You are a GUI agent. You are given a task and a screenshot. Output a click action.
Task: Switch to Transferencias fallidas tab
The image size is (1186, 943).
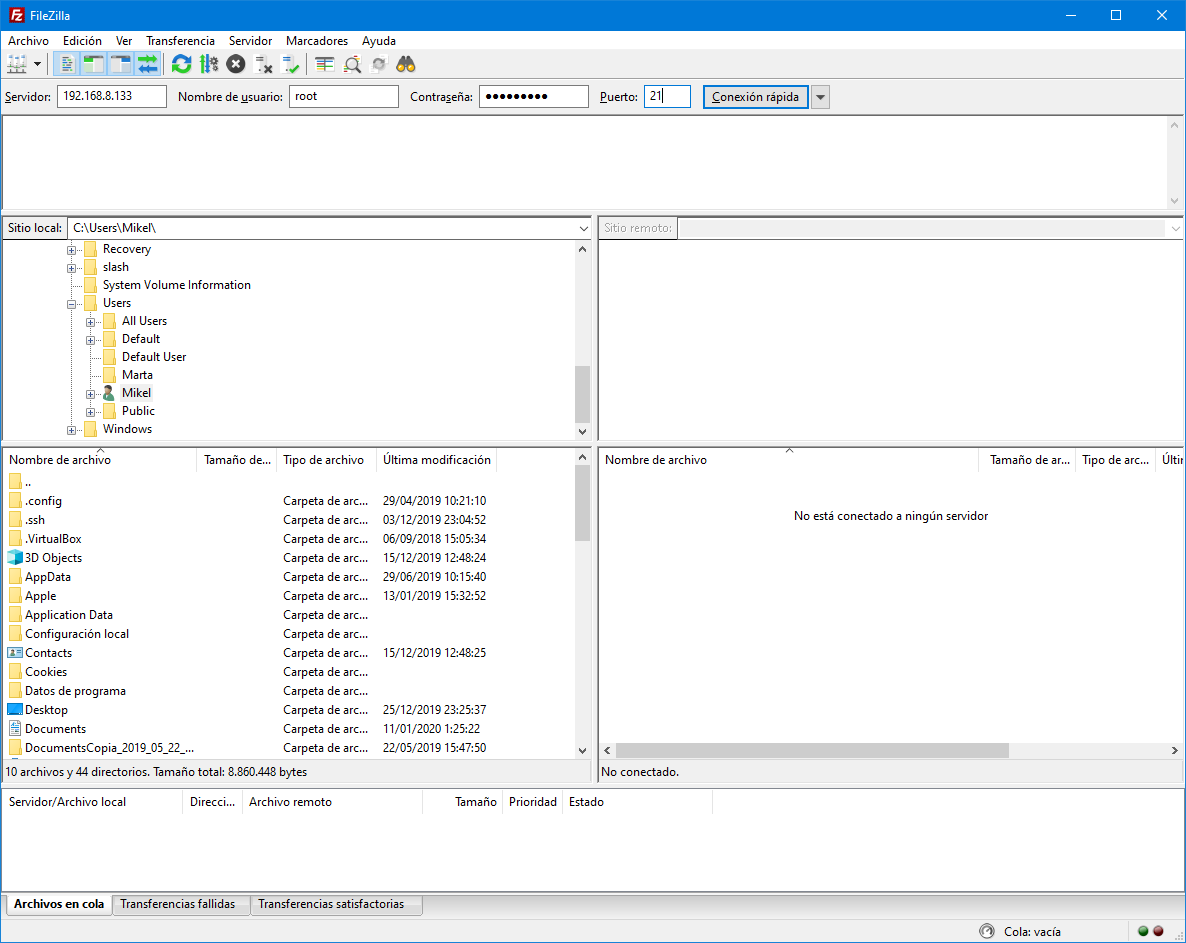pyautogui.click(x=178, y=904)
